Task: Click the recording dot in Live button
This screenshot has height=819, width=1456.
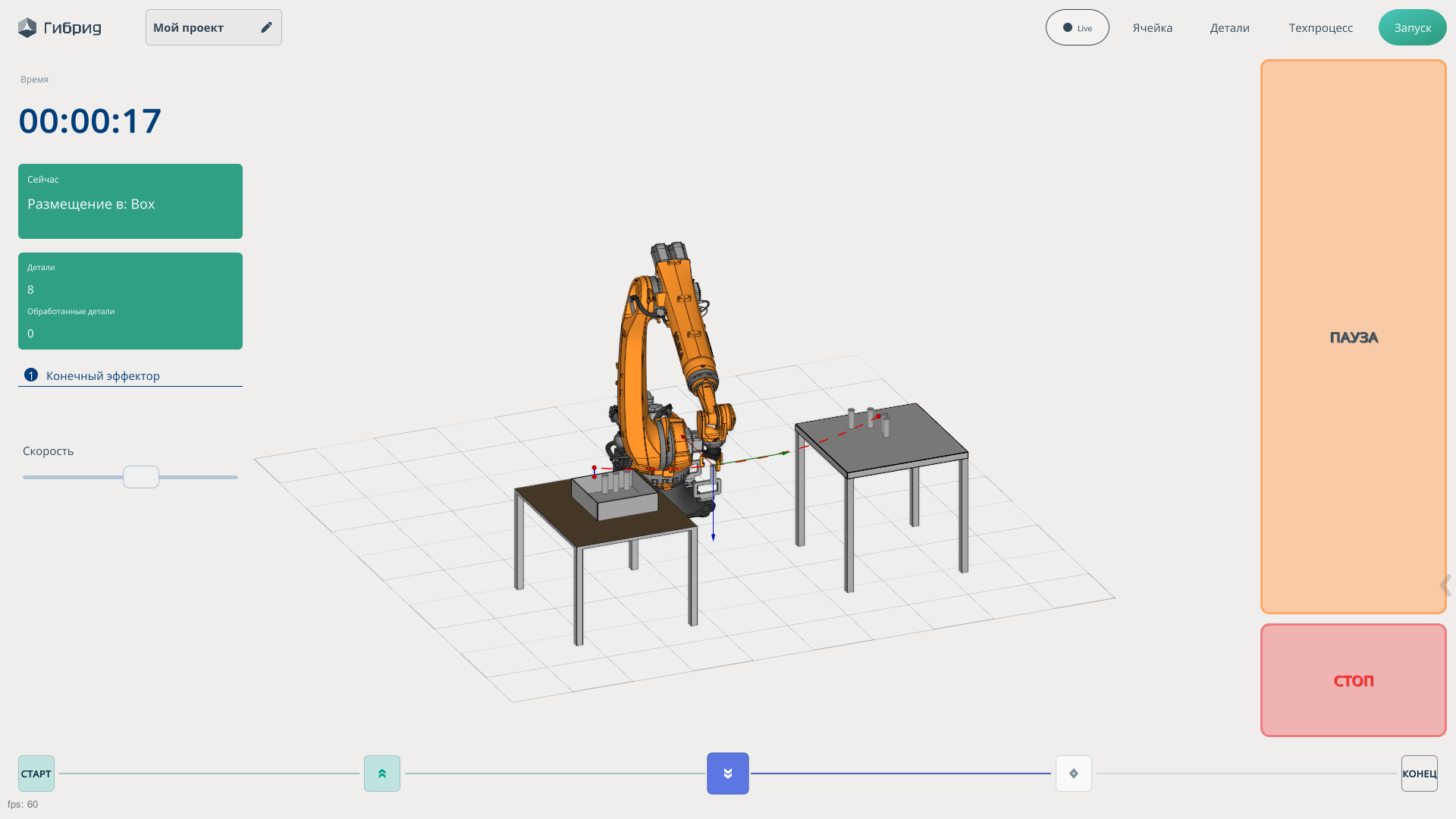Action: [x=1068, y=28]
